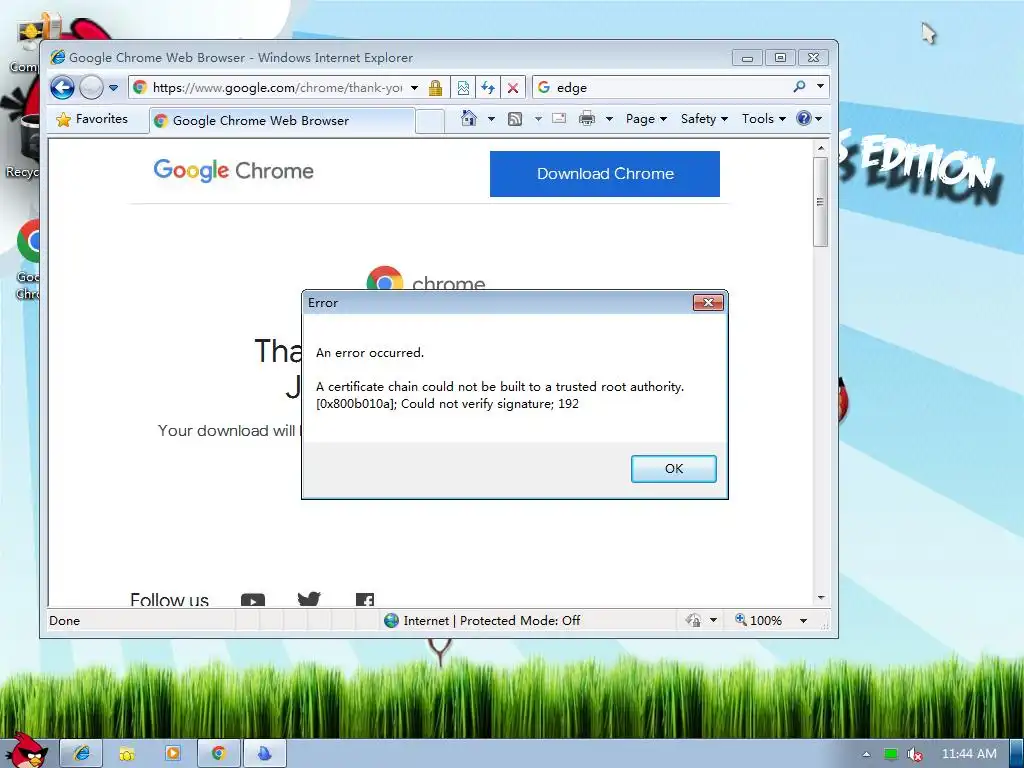Screen dimensions: 1024x768
Task: Close the Error dialog with X
Action: pyautogui.click(x=708, y=302)
